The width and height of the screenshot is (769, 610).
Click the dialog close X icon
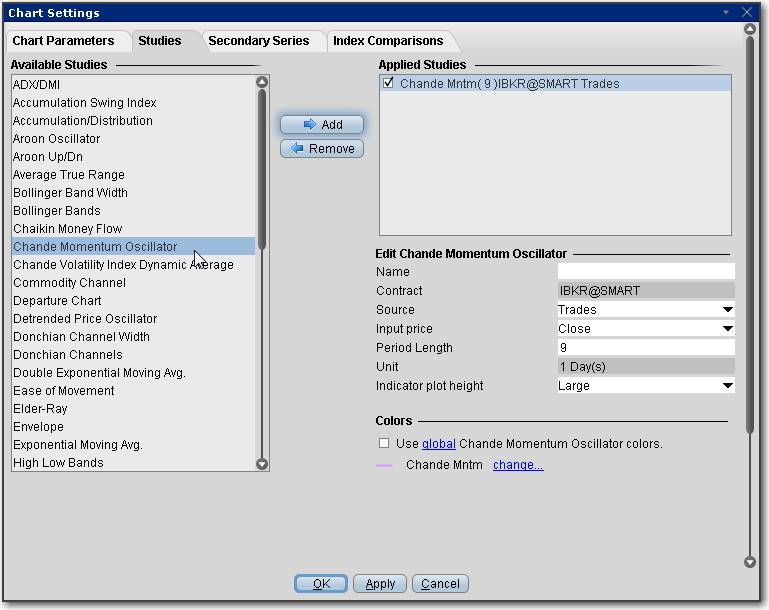pyautogui.click(x=747, y=13)
